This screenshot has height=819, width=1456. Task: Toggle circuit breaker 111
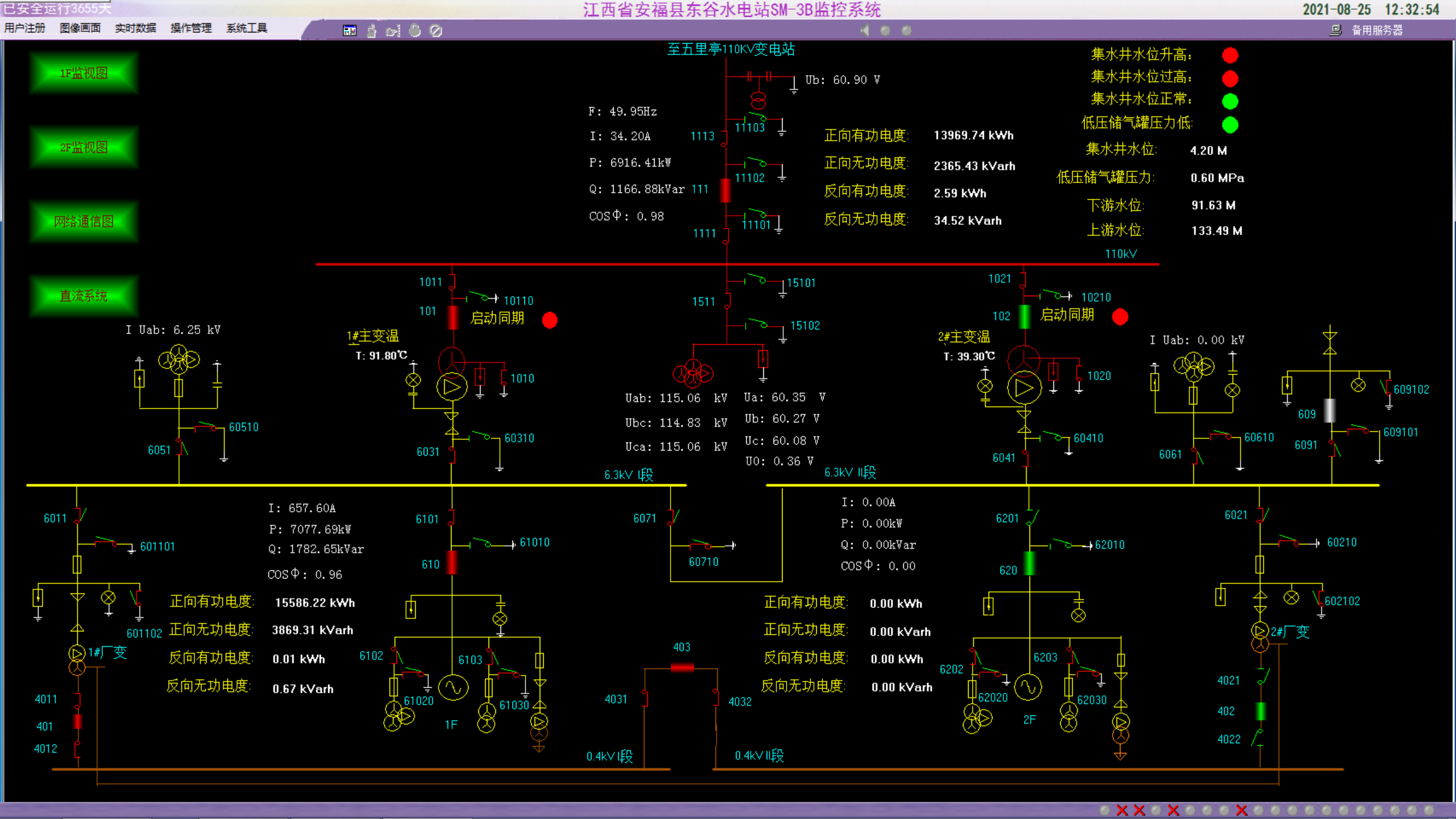point(725,191)
